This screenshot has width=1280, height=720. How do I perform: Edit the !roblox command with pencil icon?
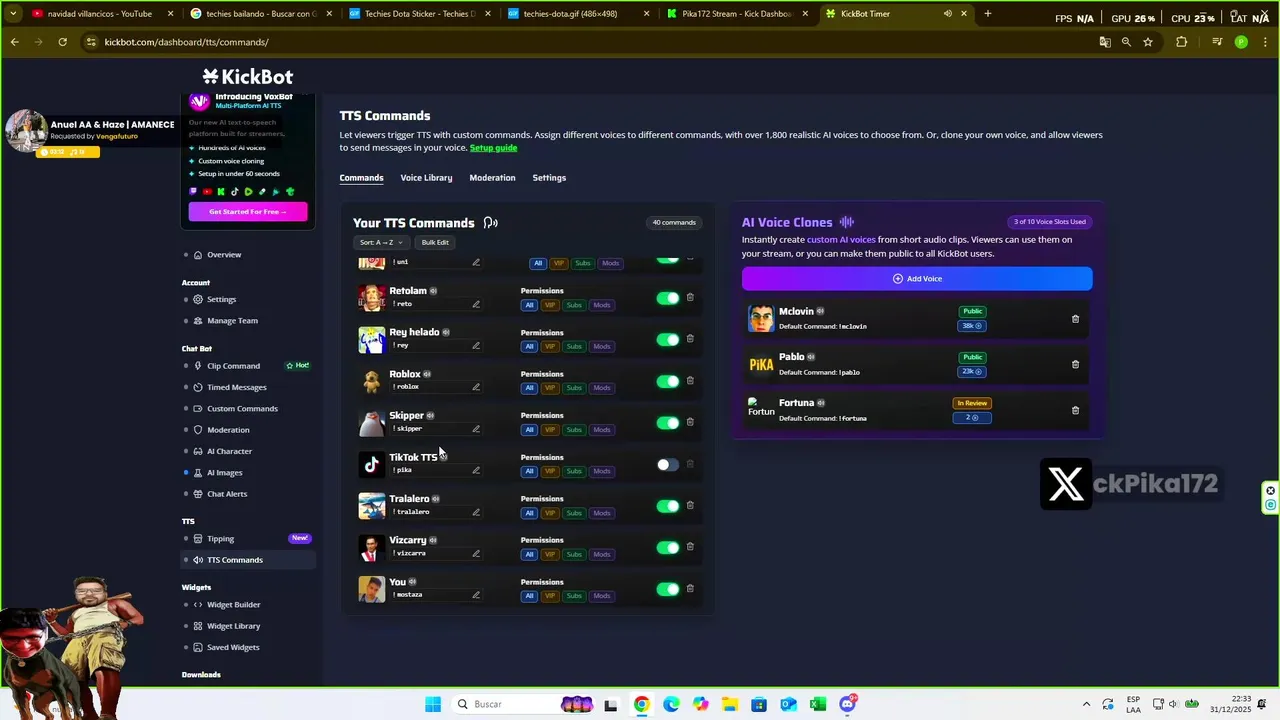click(x=476, y=387)
